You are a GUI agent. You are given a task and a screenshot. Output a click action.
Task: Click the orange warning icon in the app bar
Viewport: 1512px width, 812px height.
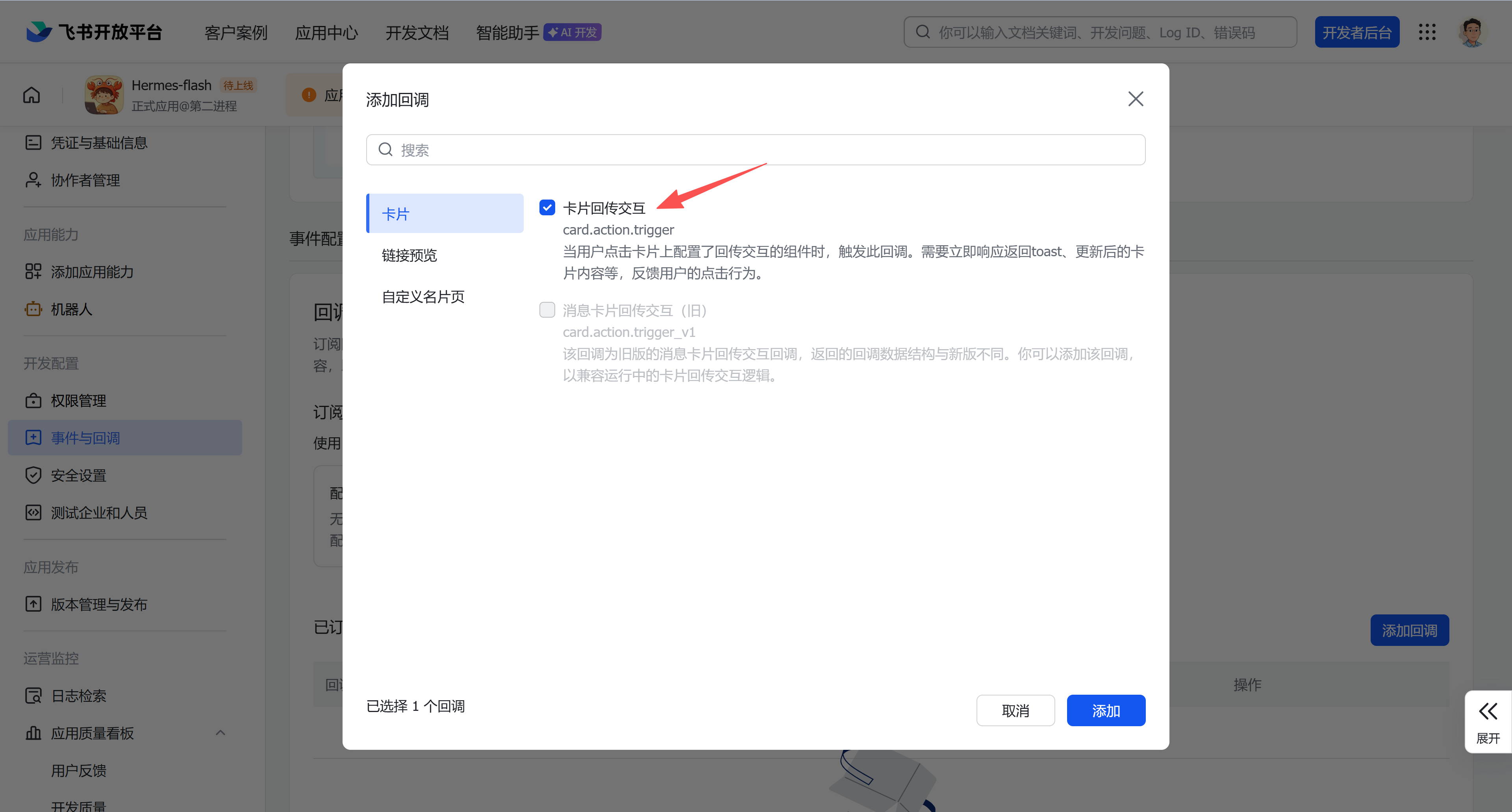(x=309, y=95)
